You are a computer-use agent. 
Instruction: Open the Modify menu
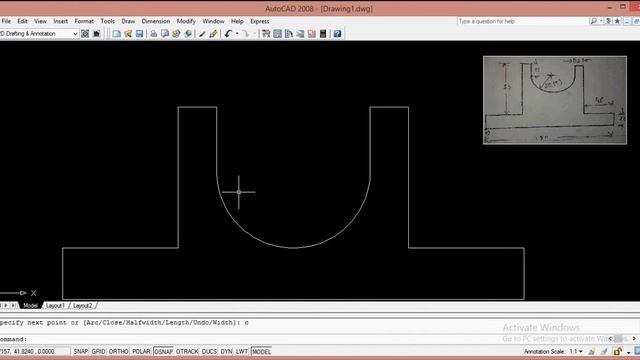coord(186,21)
